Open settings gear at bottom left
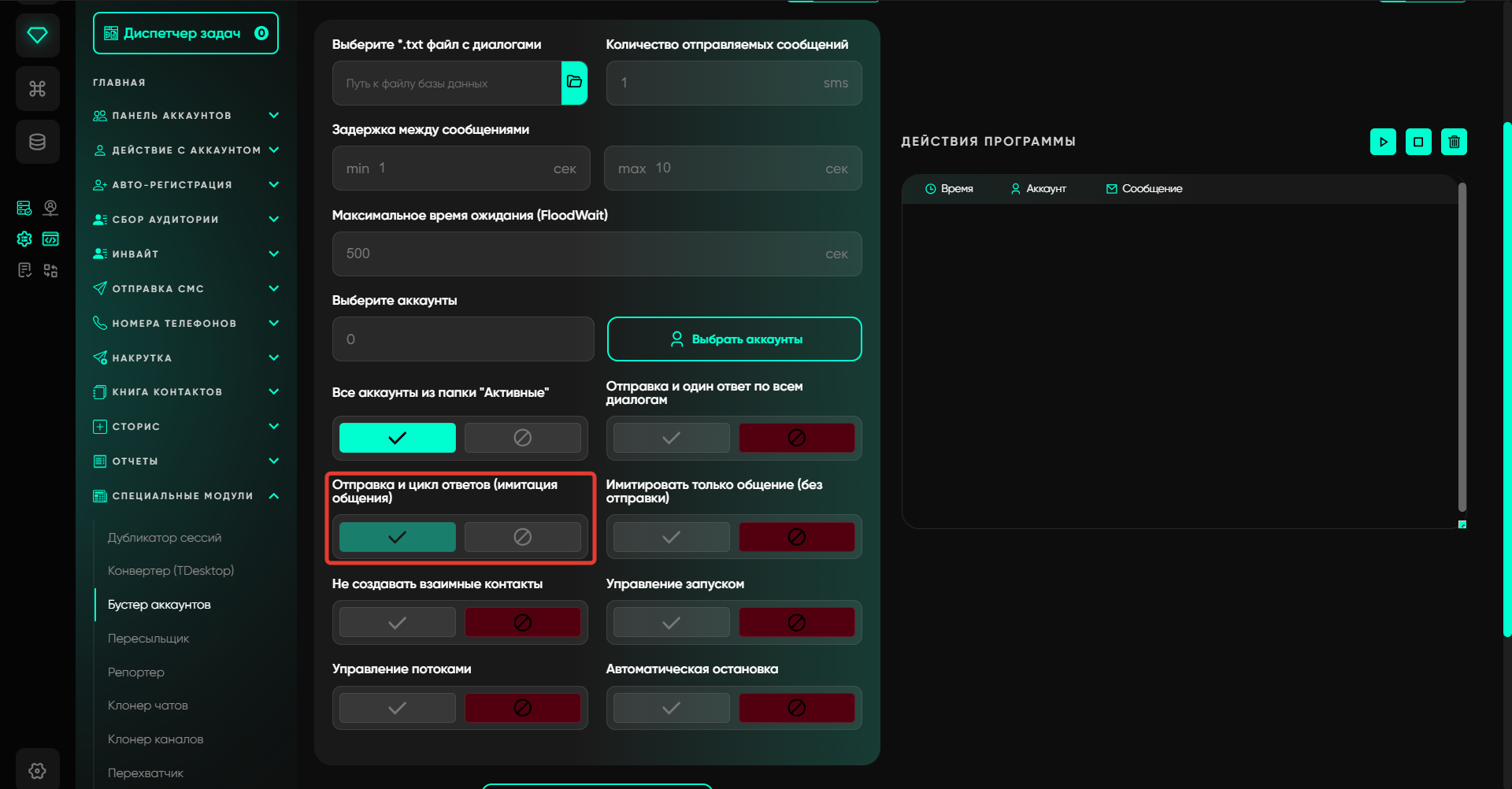The width and height of the screenshot is (1512, 789). (x=37, y=770)
